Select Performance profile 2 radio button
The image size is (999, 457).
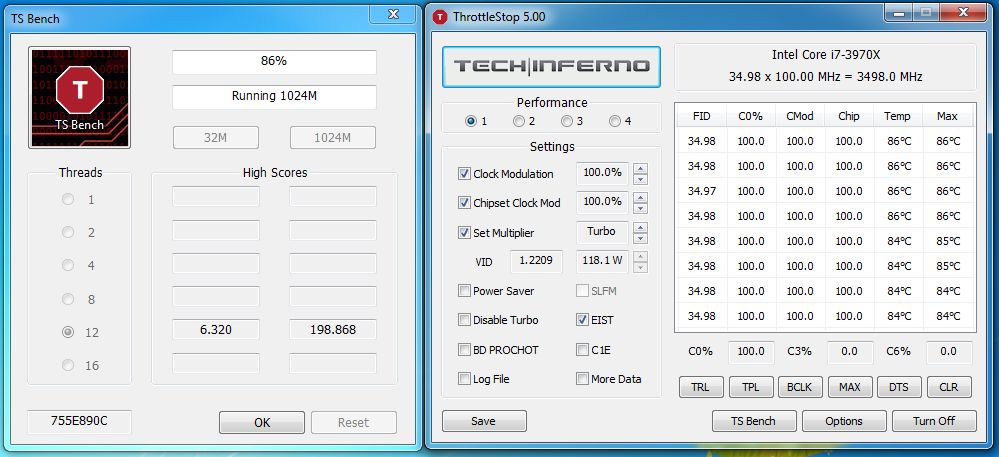(519, 121)
